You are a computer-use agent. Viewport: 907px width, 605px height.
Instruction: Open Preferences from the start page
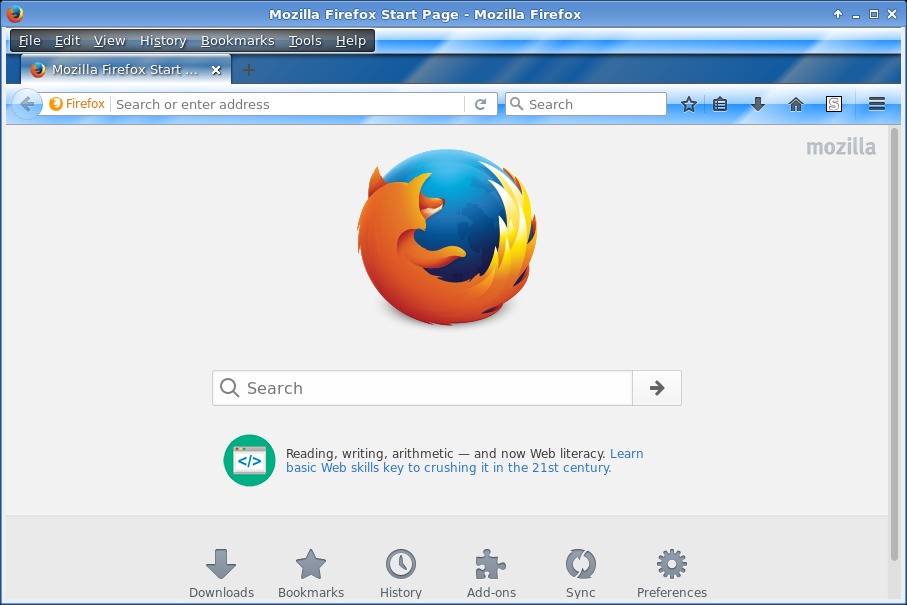pyautogui.click(x=672, y=574)
